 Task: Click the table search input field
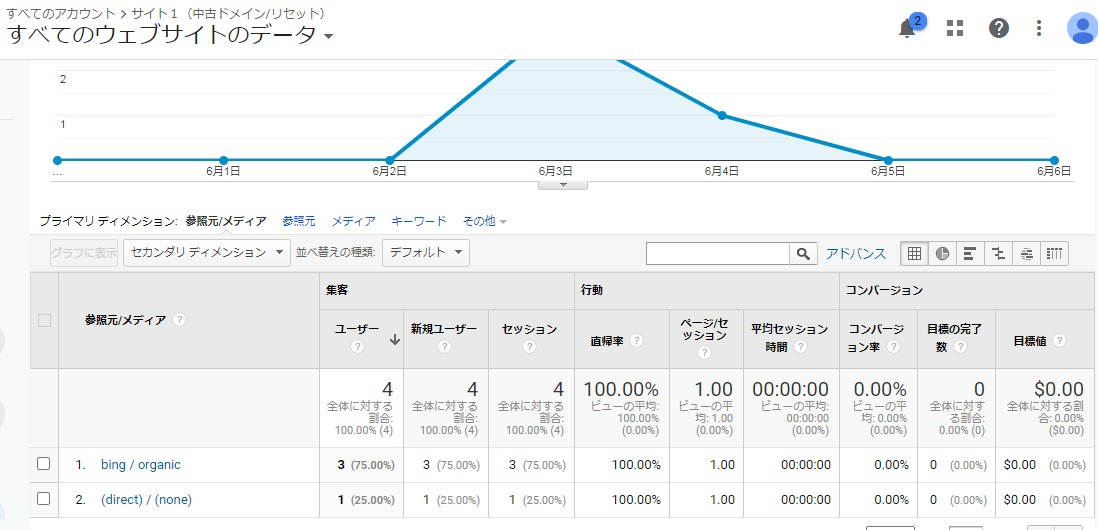(x=718, y=254)
